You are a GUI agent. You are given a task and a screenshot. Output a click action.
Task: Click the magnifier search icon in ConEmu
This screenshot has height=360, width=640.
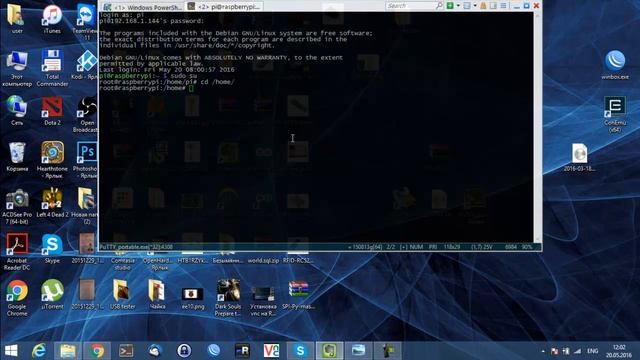point(439,6)
